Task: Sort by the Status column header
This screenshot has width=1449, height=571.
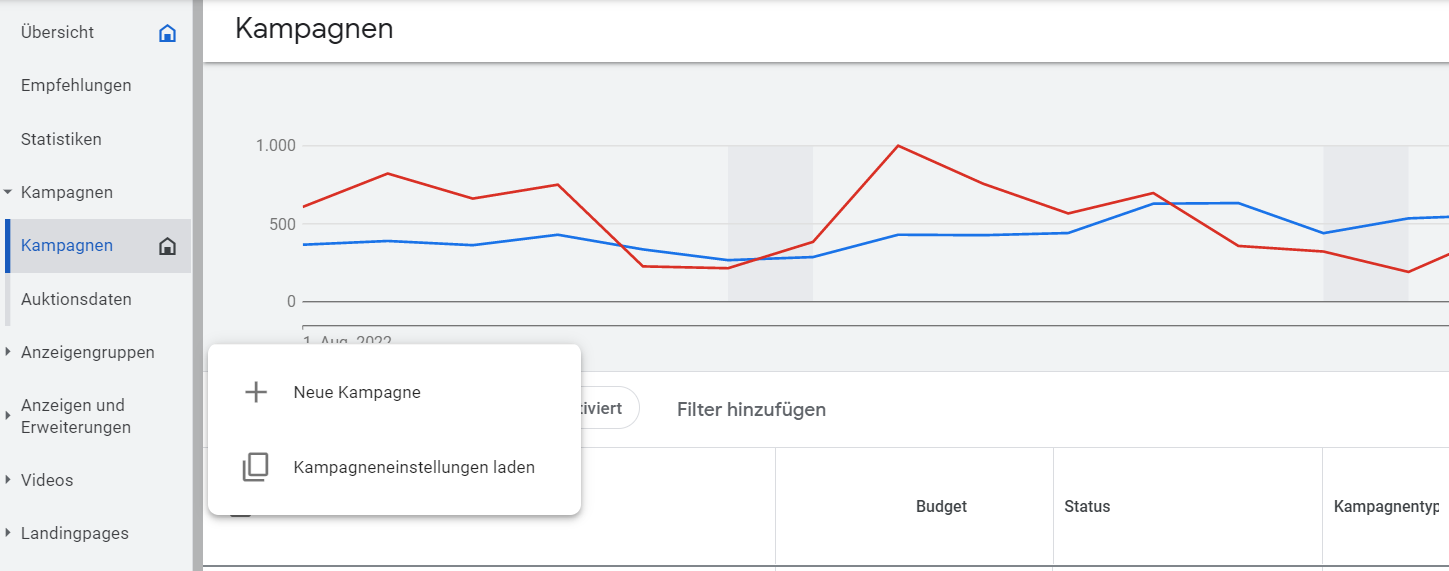Action: click(x=1087, y=507)
